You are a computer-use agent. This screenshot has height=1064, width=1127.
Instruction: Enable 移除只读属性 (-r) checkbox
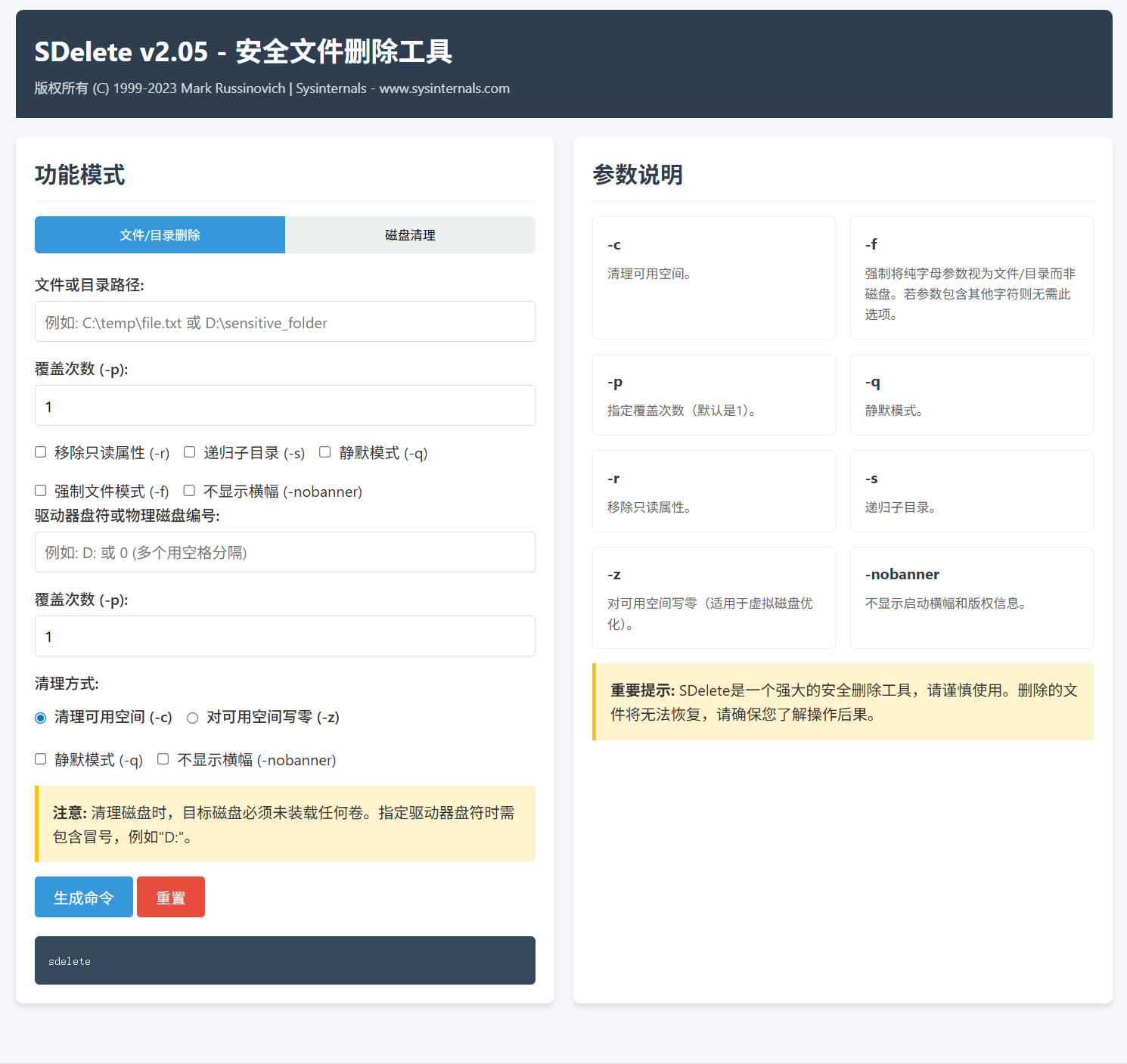click(x=41, y=452)
